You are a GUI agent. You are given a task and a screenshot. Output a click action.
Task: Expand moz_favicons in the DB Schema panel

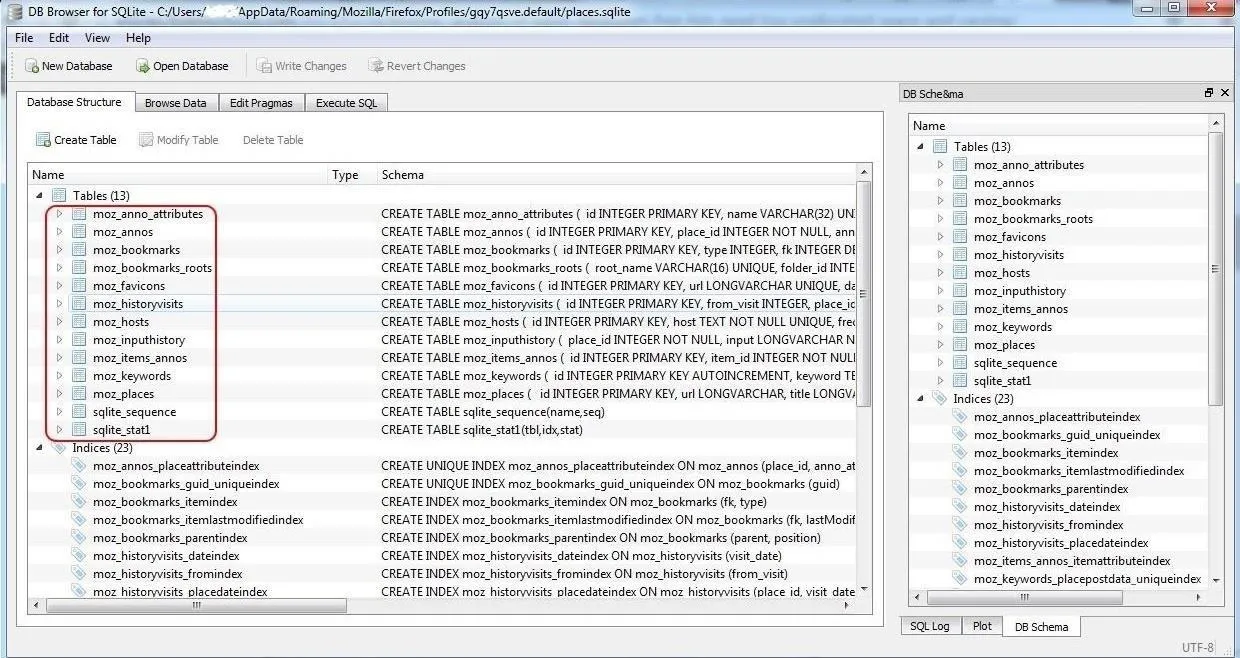pos(940,237)
